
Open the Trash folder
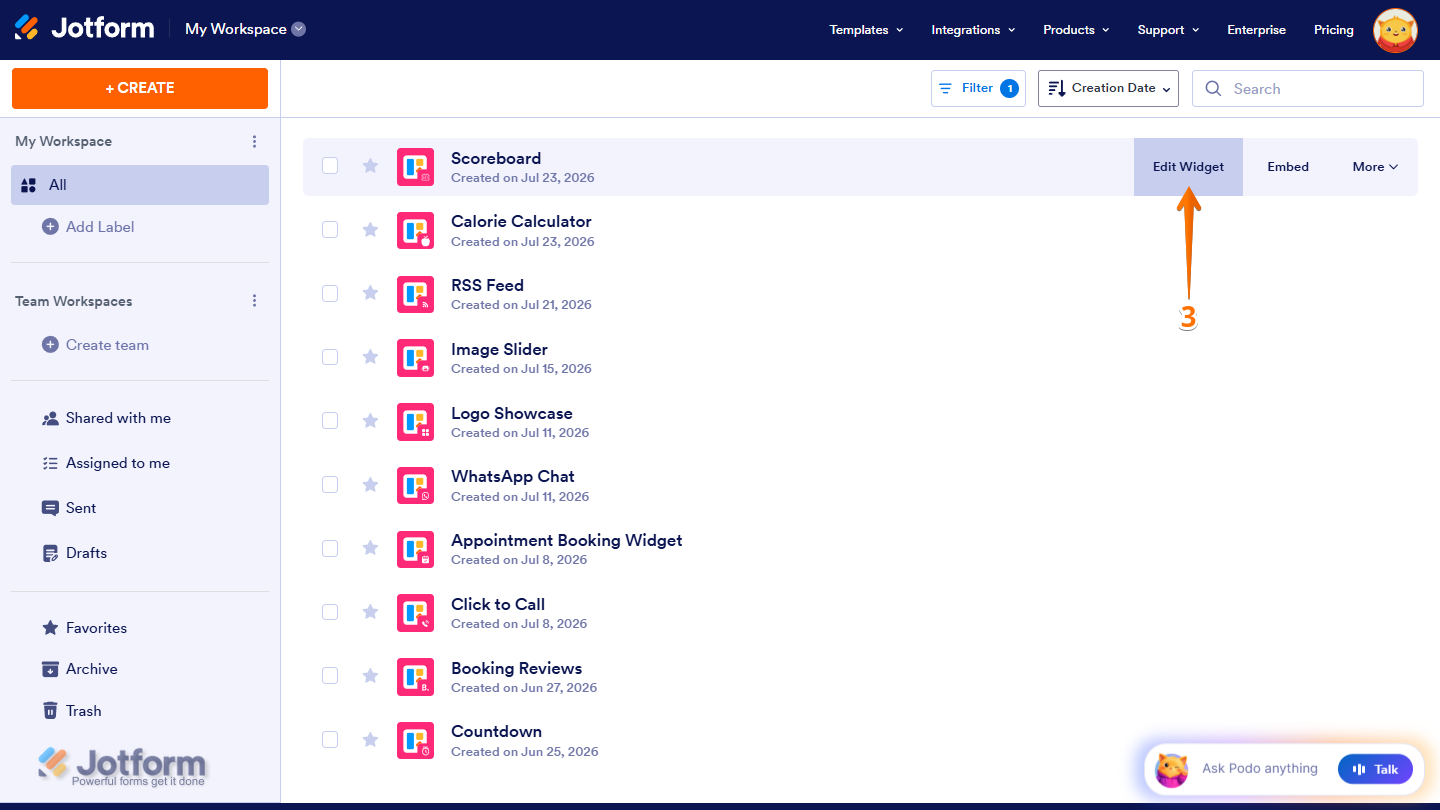pyautogui.click(x=71, y=711)
